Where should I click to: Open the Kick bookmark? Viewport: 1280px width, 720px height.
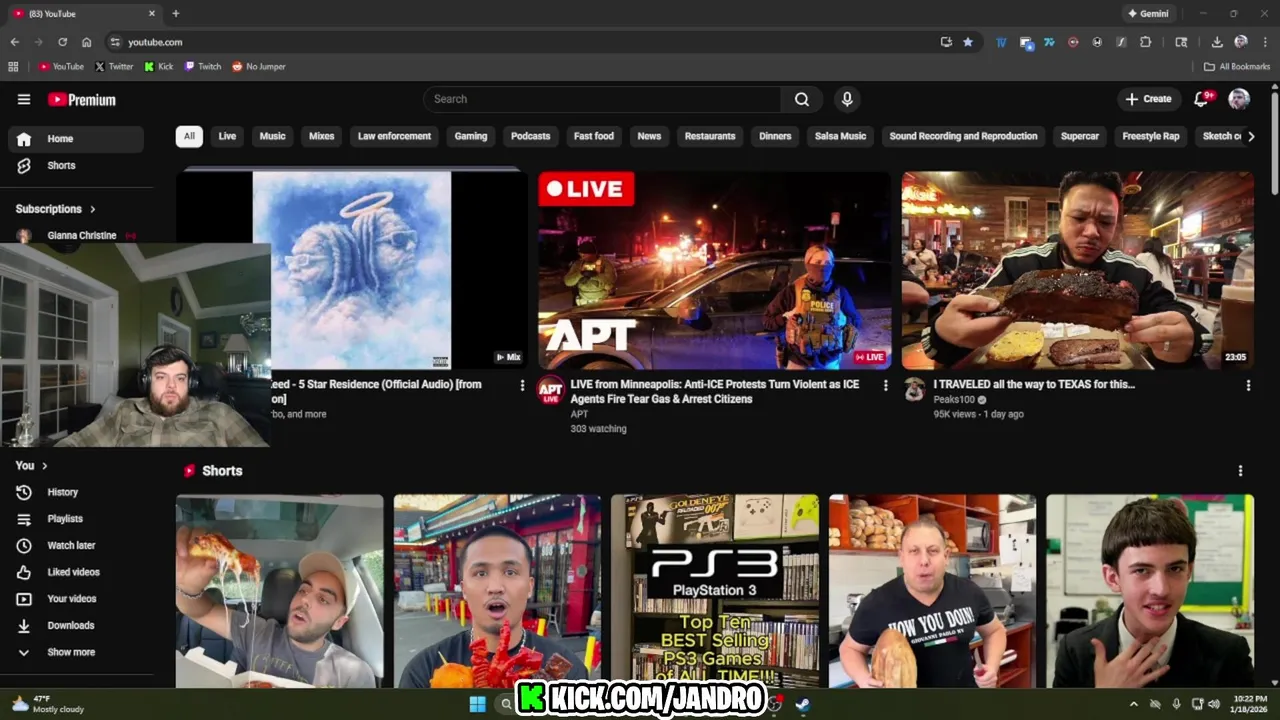click(159, 67)
